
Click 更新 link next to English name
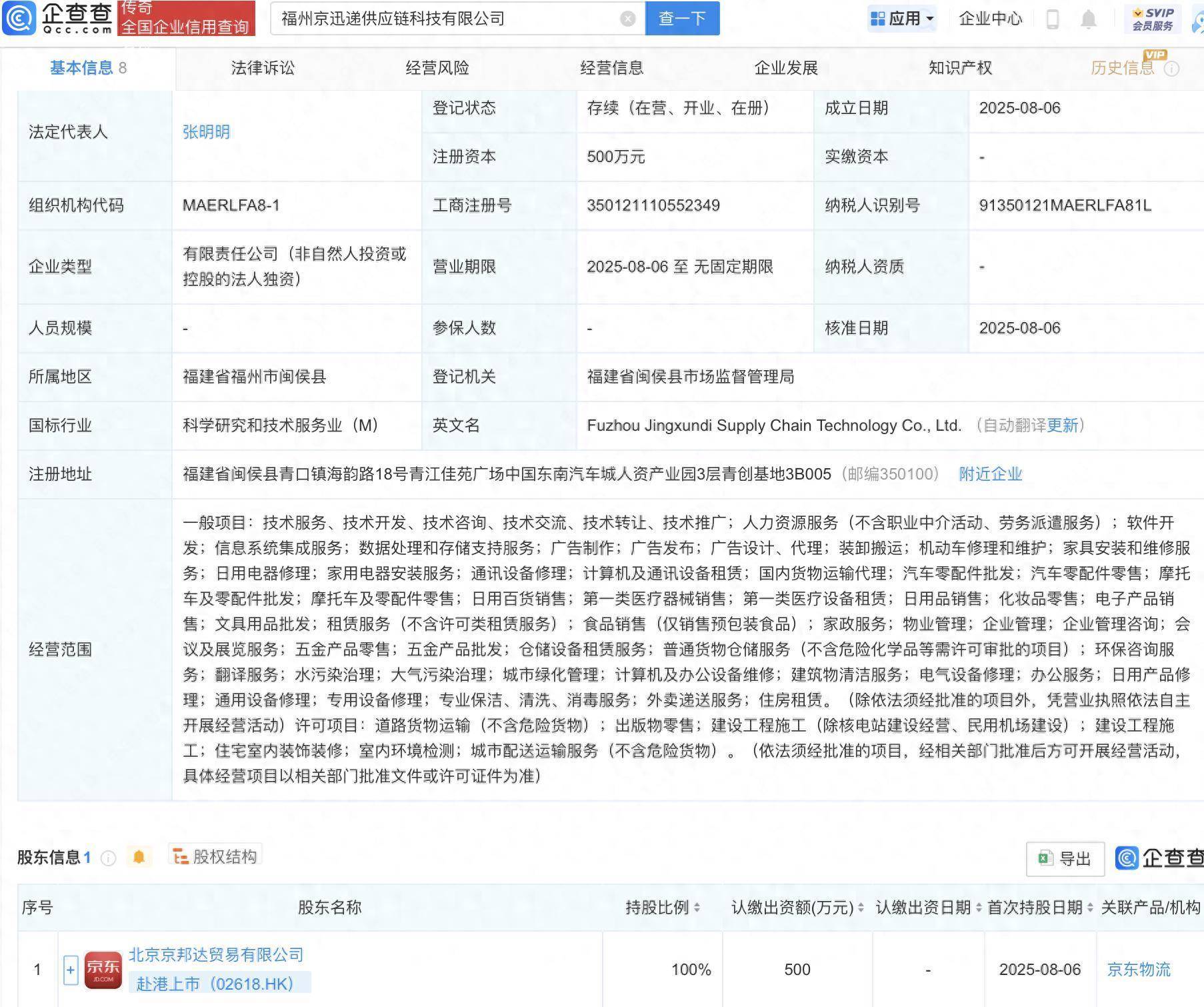pos(1063,425)
